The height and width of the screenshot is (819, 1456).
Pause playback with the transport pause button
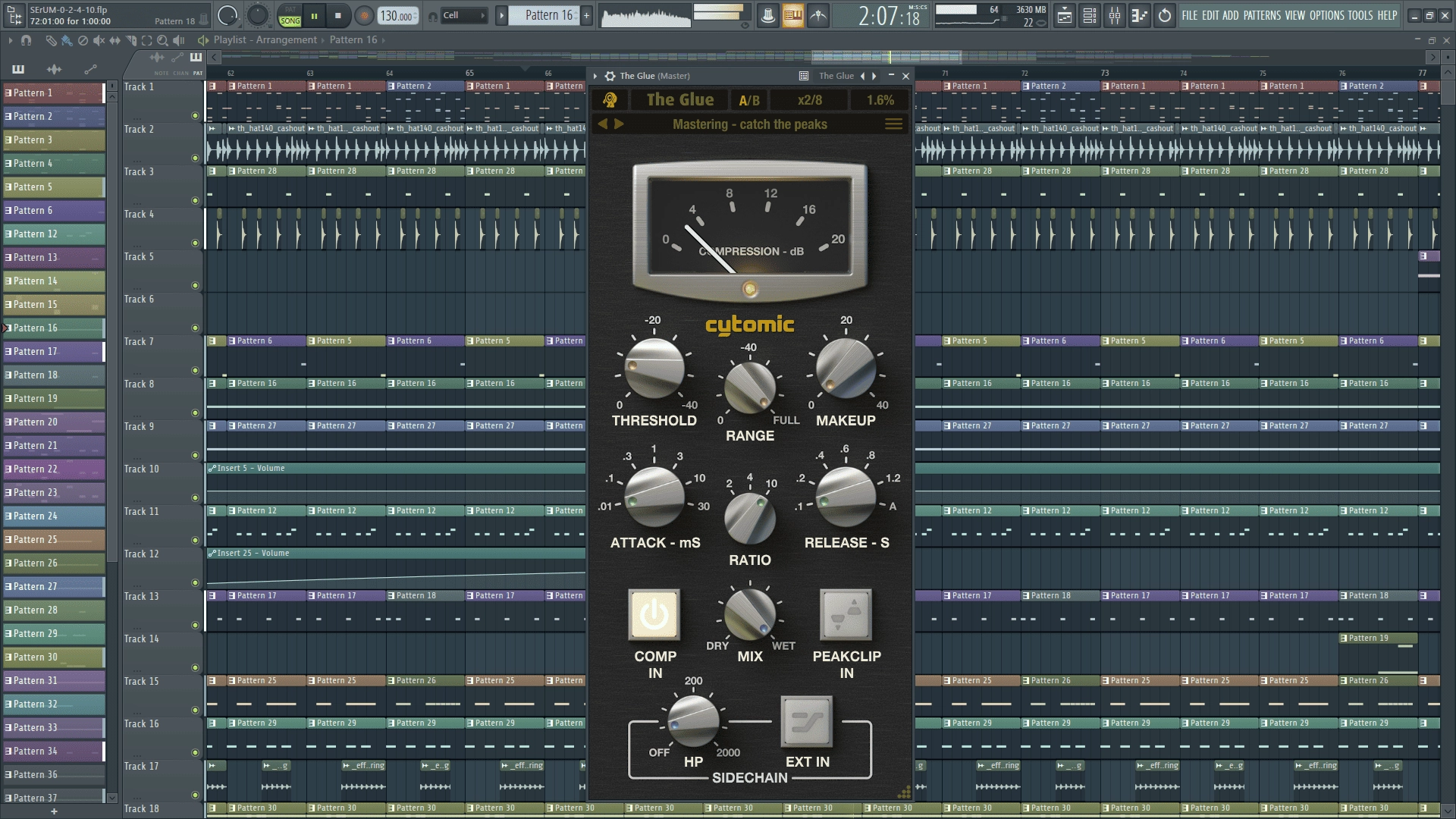(314, 15)
